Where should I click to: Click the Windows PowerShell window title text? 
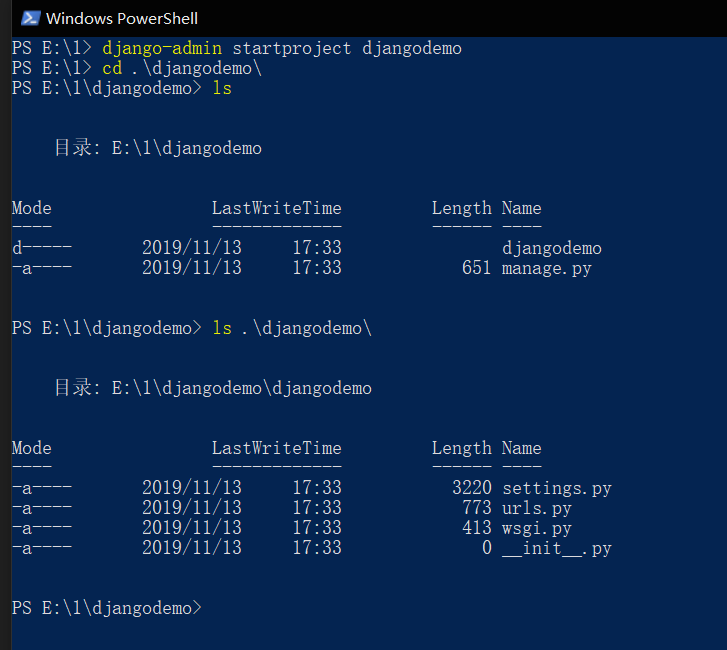coord(122,19)
